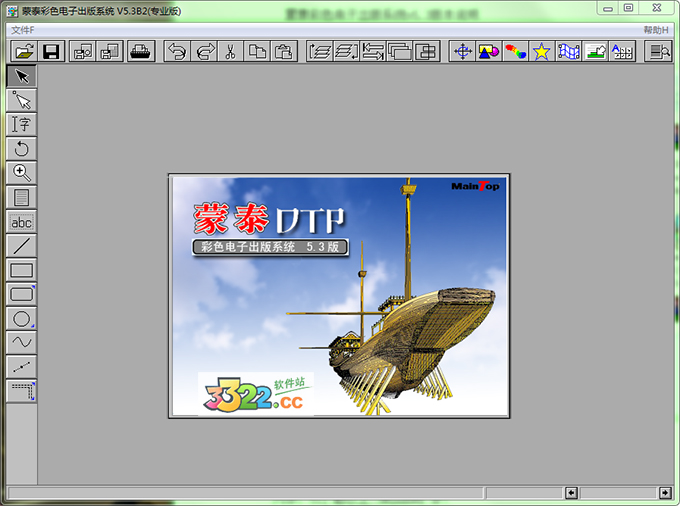
Task: Select the straight line drawing tool
Action: (x=22, y=245)
